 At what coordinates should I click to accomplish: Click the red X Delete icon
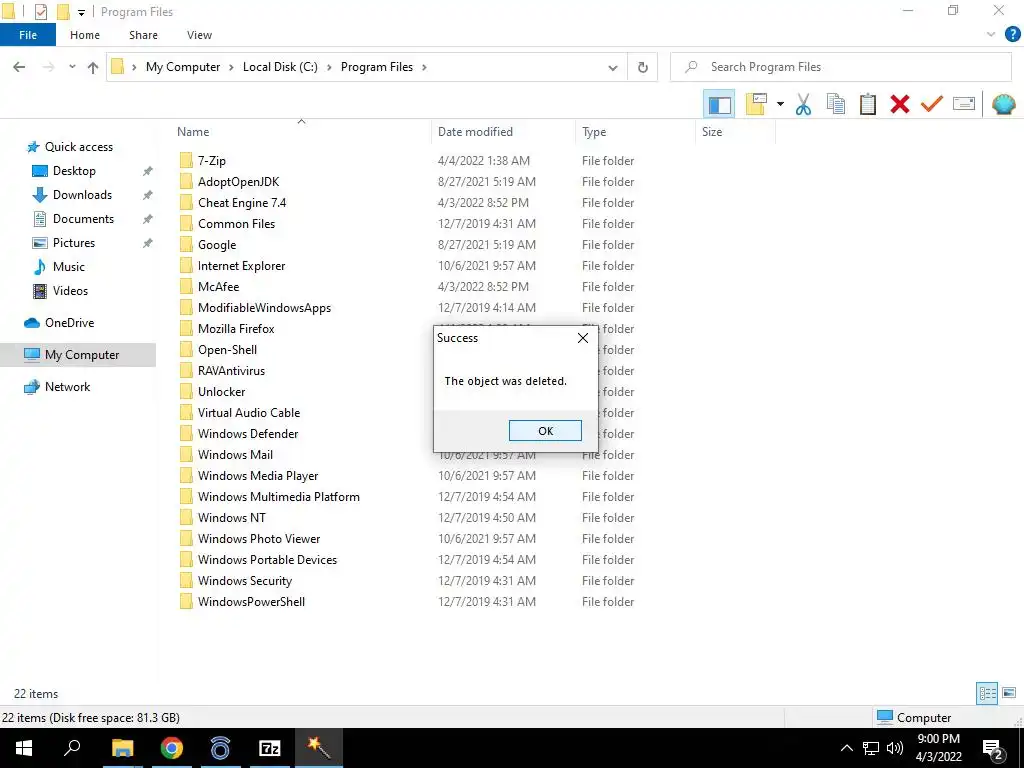tap(900, 104)
